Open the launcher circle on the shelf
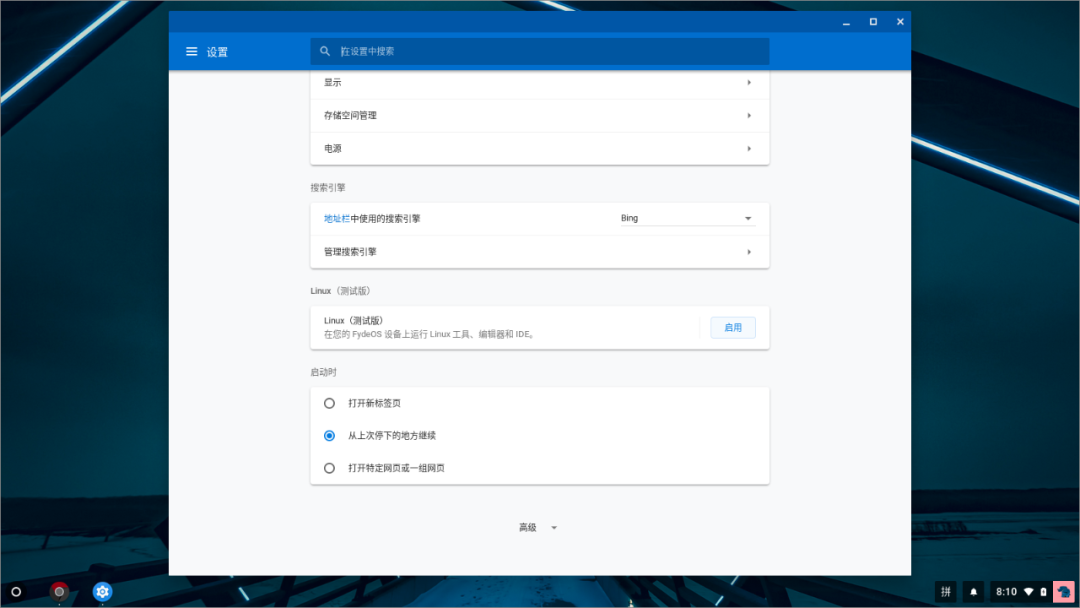1080x608 pixels. [x=17, y=591]
